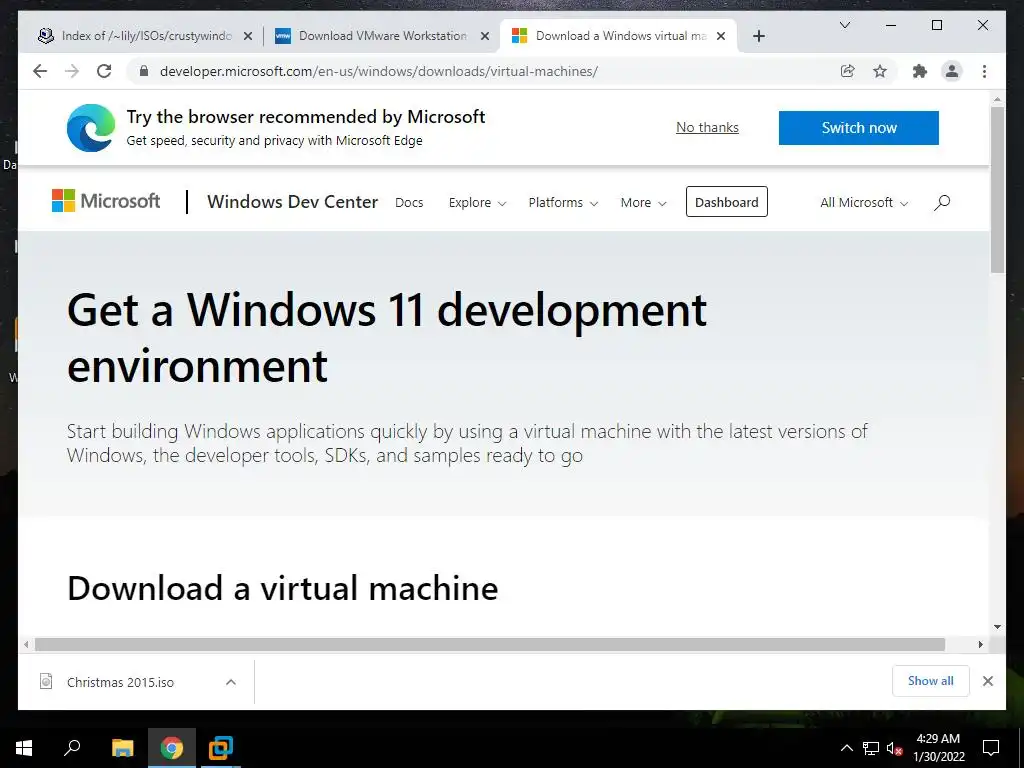
Task: Show hidden system tray icons
Action: click(x=846, y=748)
